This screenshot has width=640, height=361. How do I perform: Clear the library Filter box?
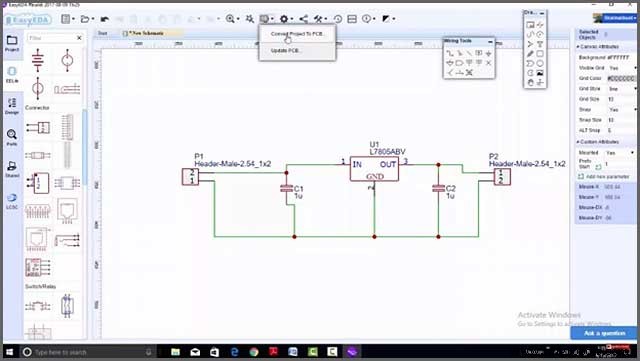point(79,38)
